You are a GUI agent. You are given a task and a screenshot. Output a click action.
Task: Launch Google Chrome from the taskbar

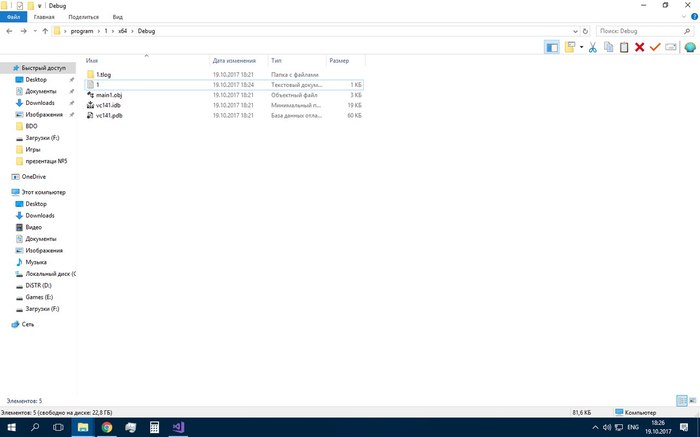pos(107,427)
